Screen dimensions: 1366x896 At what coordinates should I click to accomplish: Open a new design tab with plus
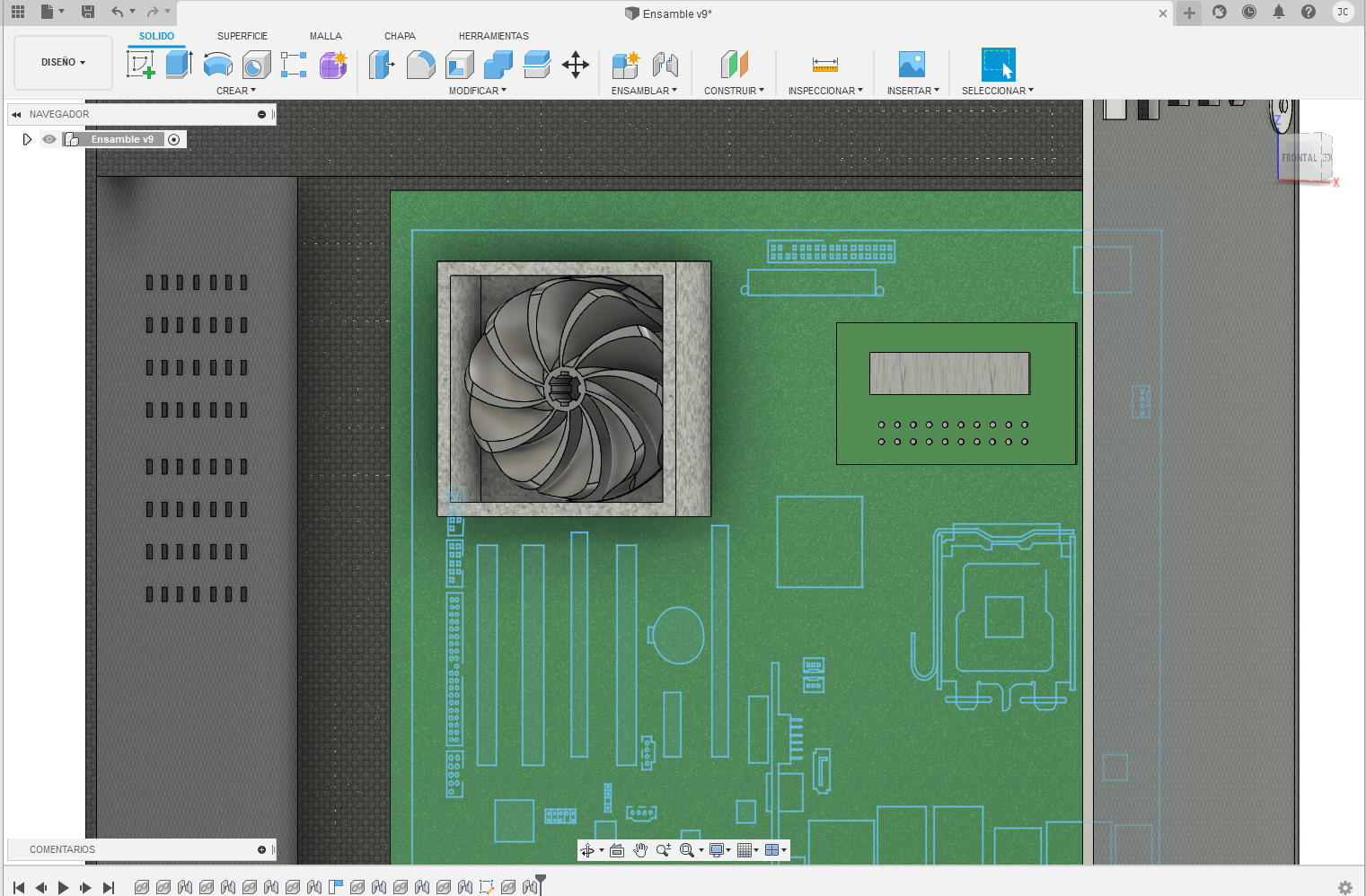pos(1189,13)
